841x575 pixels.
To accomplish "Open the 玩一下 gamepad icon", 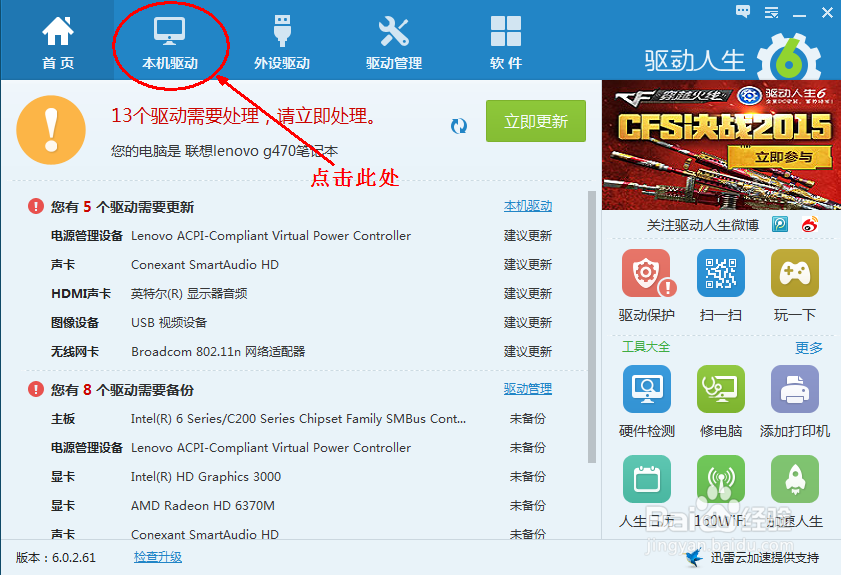I will (x=794, y=273).
